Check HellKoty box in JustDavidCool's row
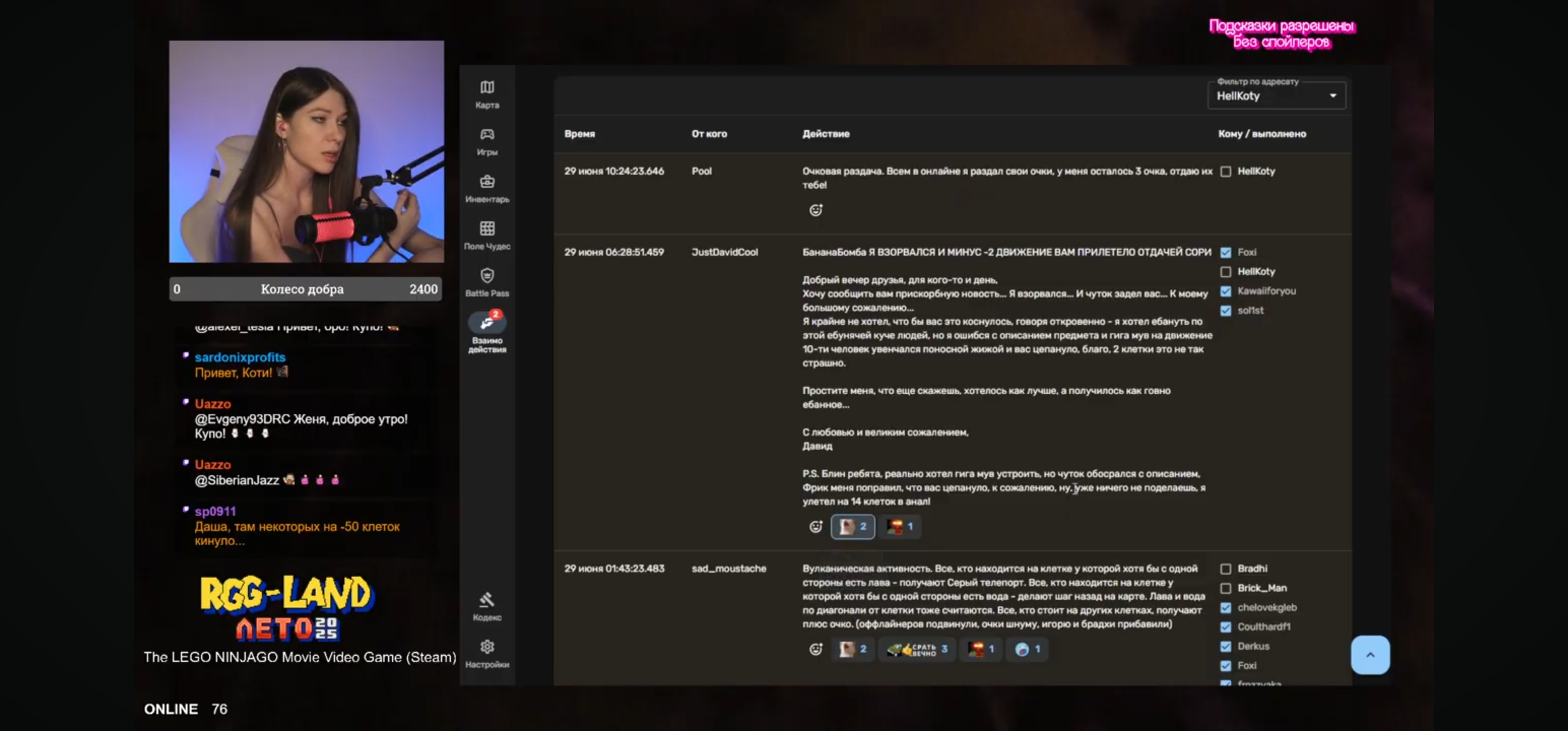This screenshot has width=1568, height=731. click(x=1225, y=272)
